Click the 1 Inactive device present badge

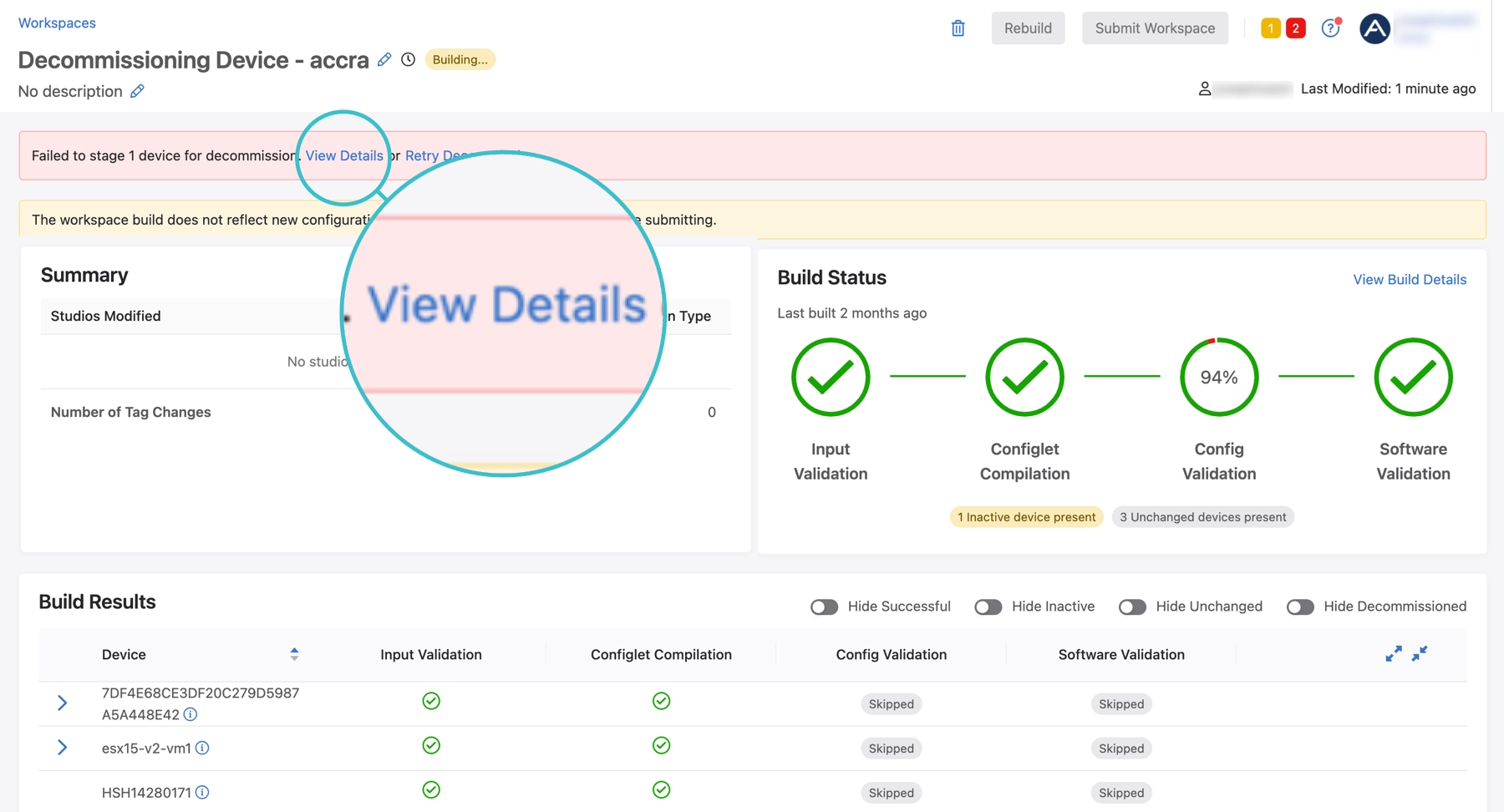pos(1025,516)
